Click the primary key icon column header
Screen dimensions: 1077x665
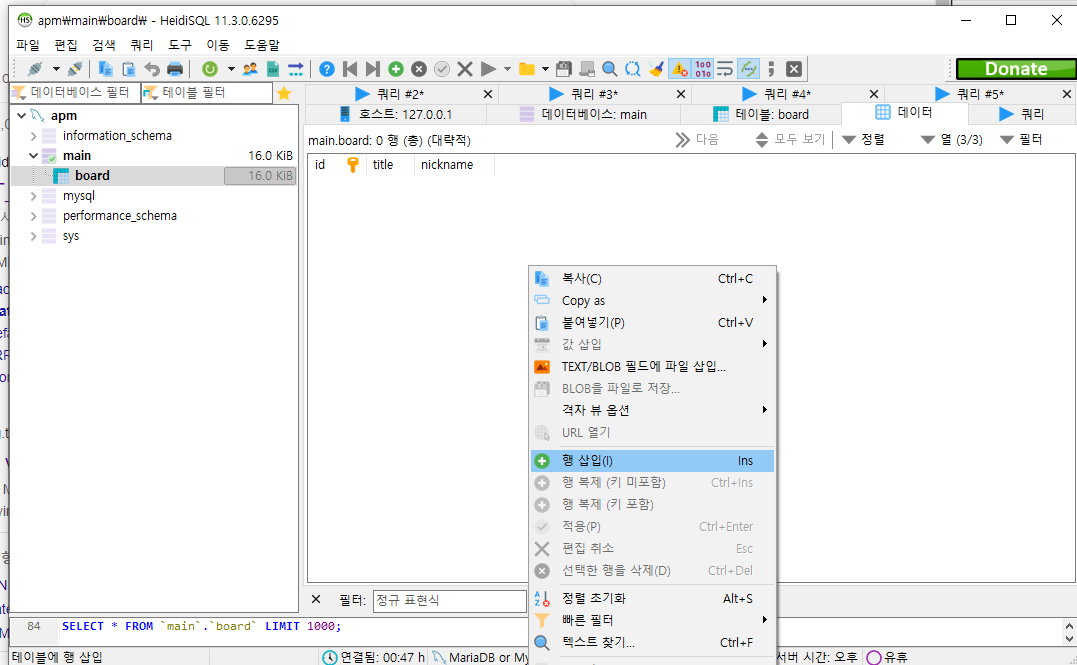352,165
